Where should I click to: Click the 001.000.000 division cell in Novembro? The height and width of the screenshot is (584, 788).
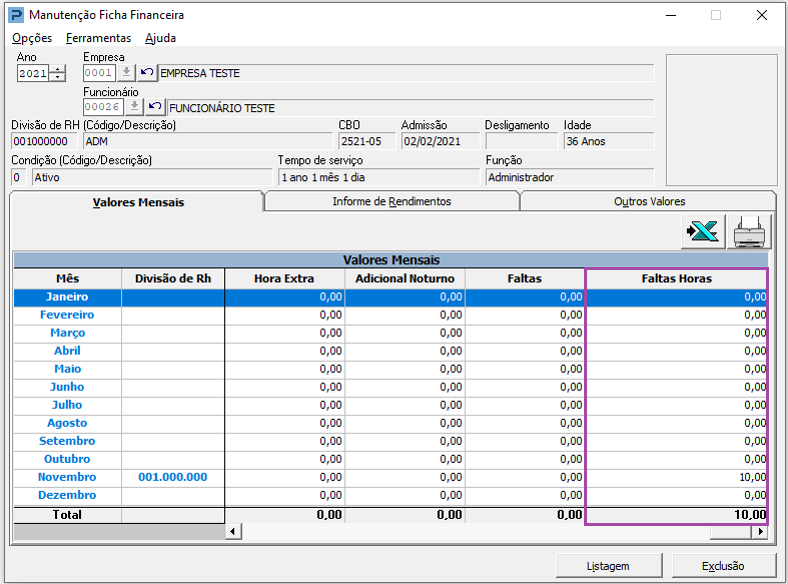pos(173,477)
